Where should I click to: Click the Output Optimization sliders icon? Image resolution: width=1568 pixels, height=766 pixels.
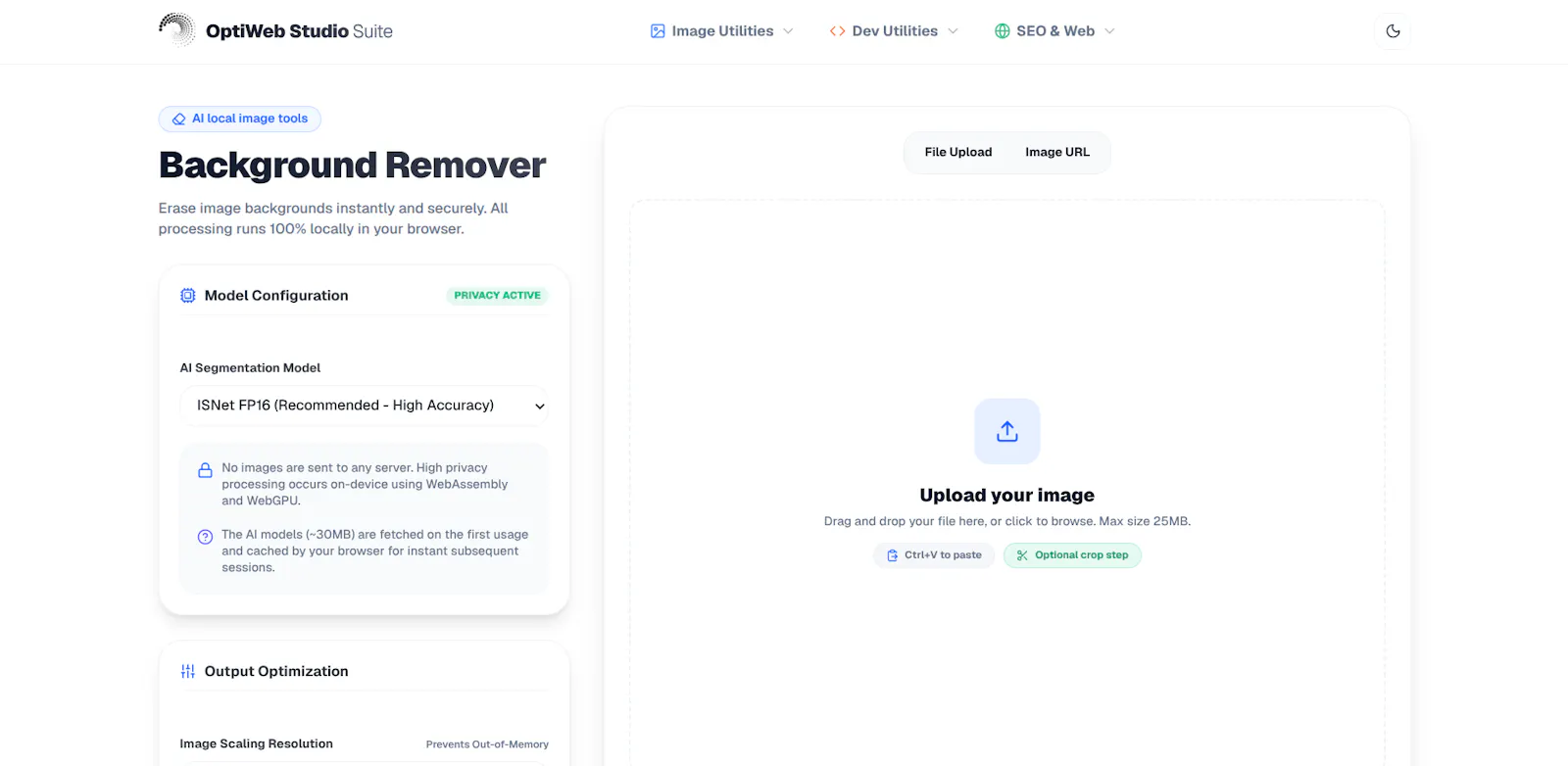point(188,671)
